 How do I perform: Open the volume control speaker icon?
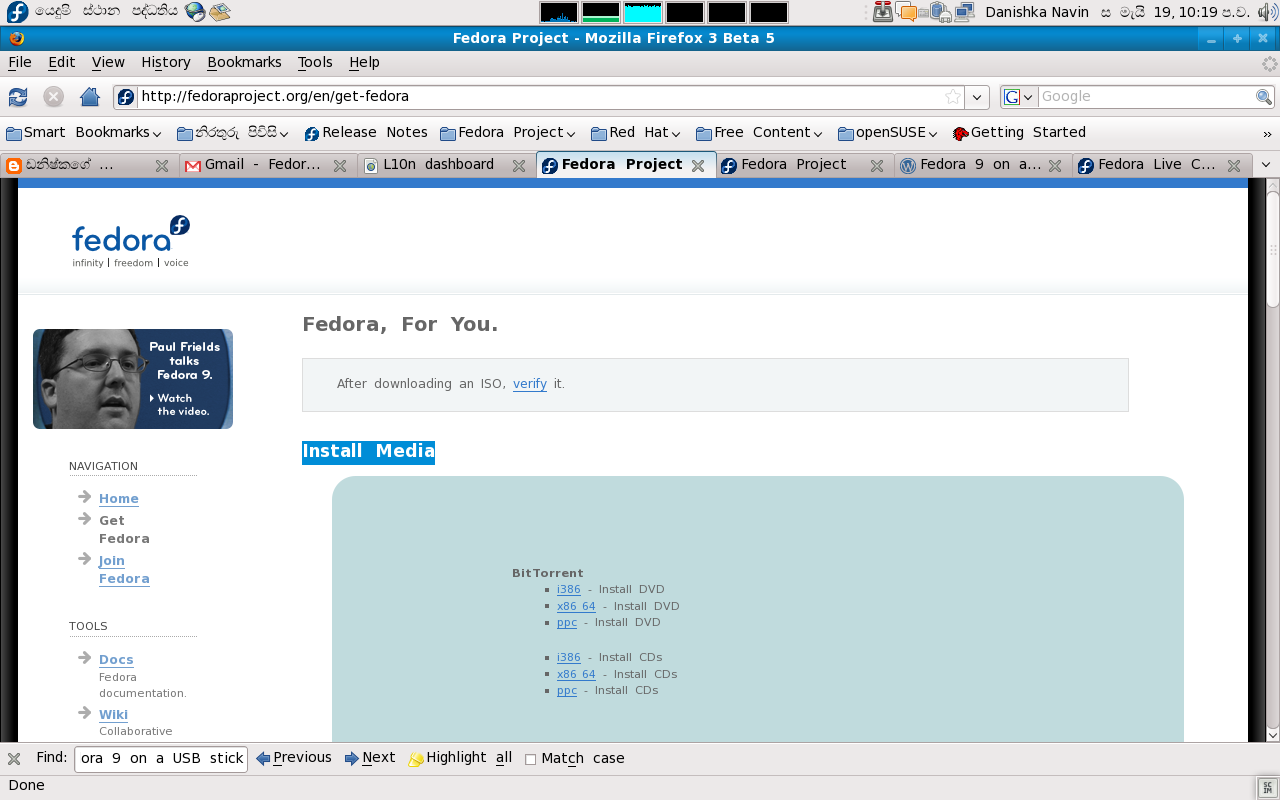coord(1267,12)
